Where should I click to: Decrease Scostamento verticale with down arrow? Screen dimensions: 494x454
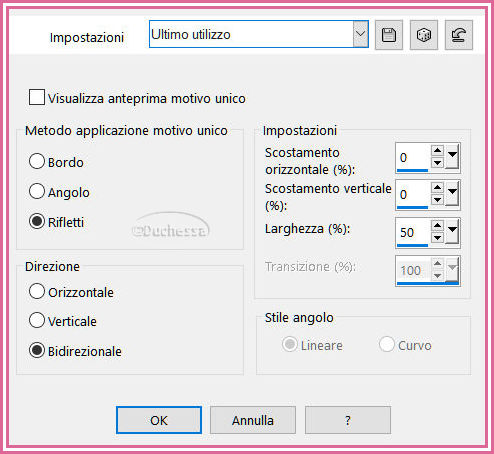coord(437,199)
